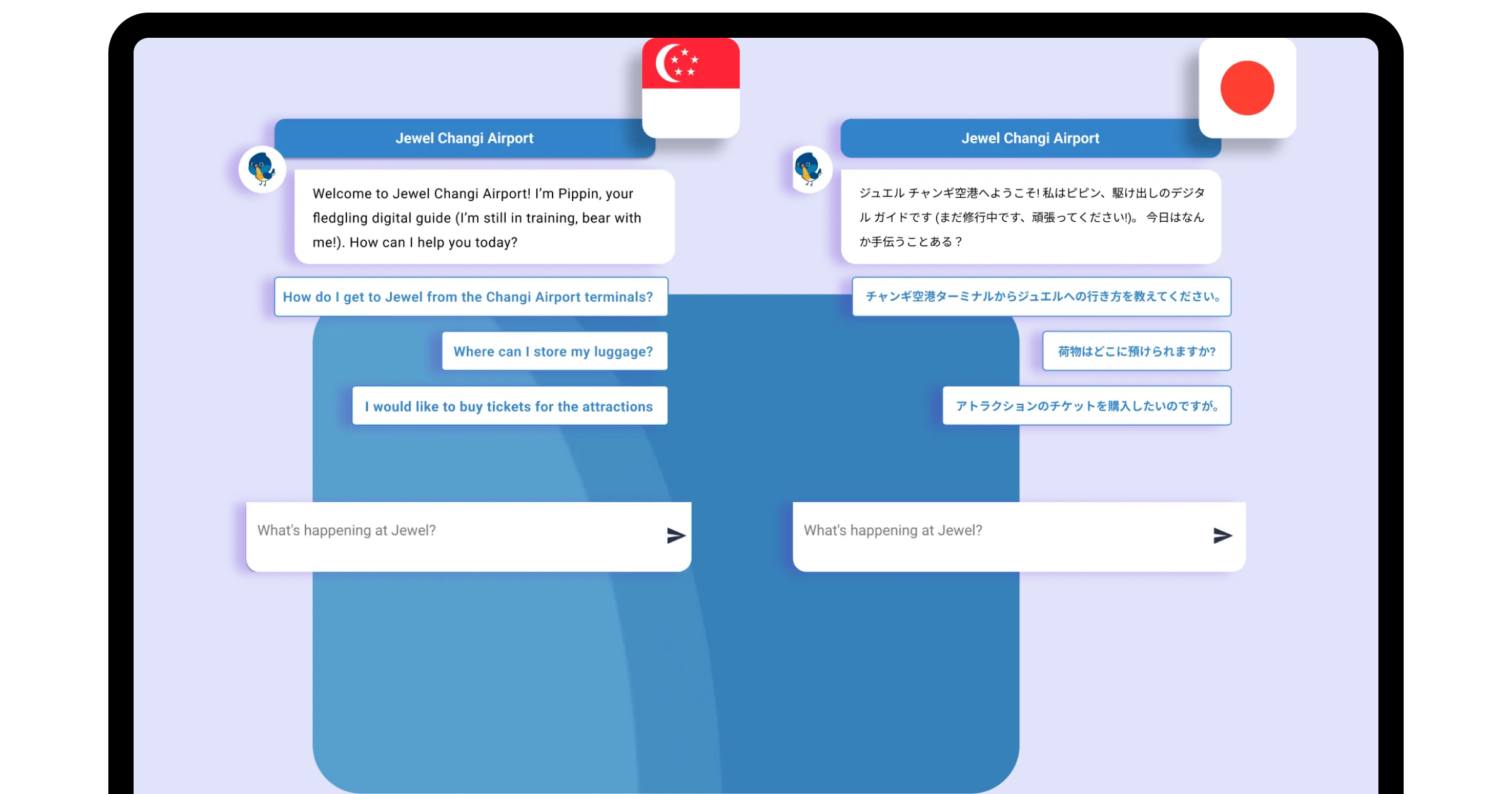Click the Singapore flag icon
Image resolution: width=1512 pixels, height=794 pixels.
coord(690,88)
